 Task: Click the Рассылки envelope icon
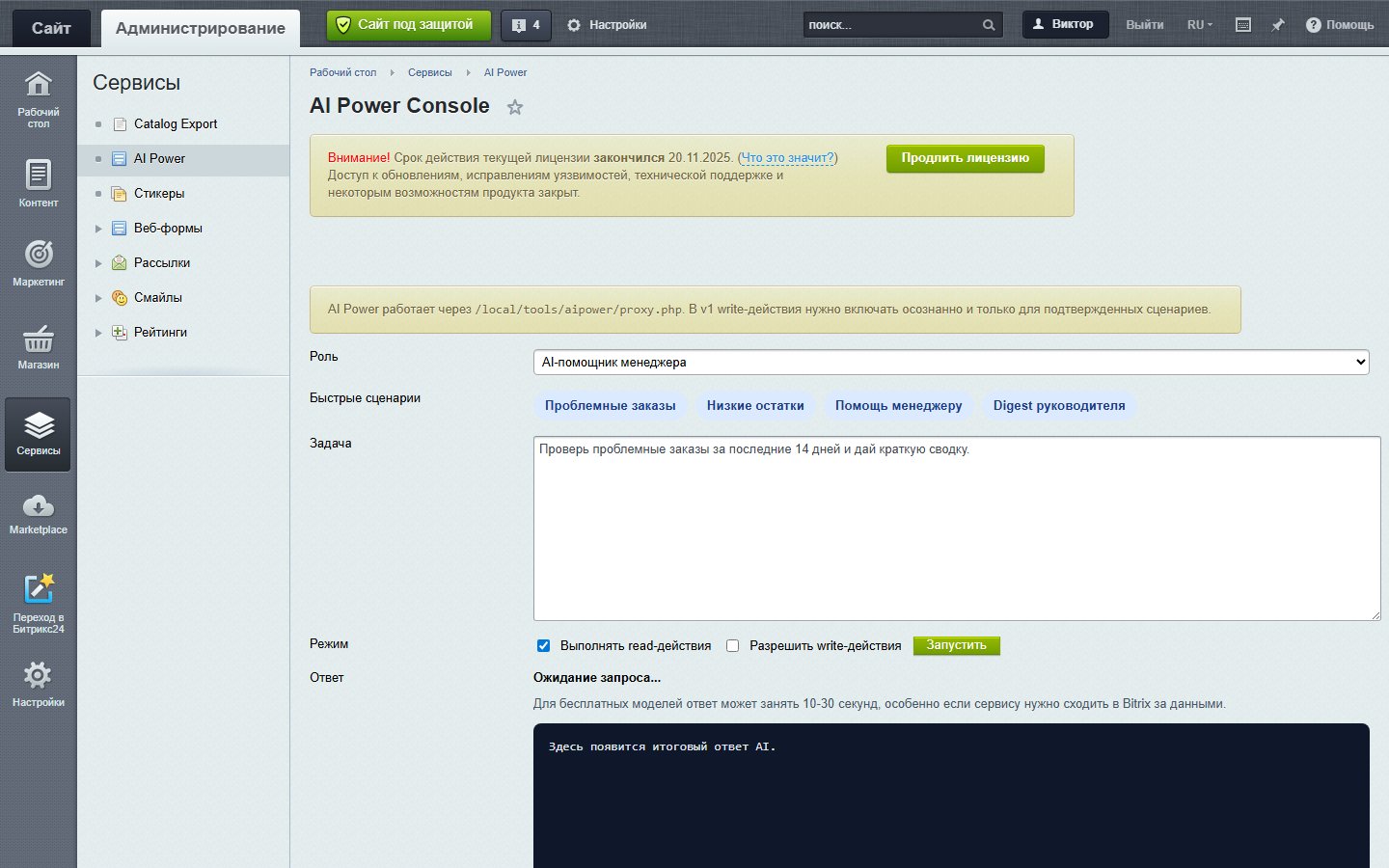[120, 263]
